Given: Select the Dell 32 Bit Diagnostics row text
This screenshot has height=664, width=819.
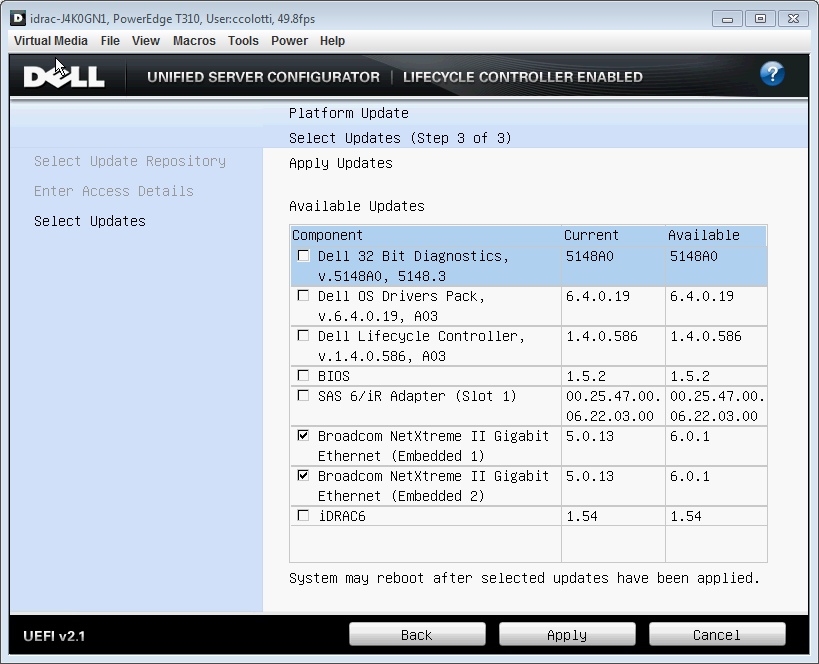Looking at the screenshot, I should click(413, 266).
